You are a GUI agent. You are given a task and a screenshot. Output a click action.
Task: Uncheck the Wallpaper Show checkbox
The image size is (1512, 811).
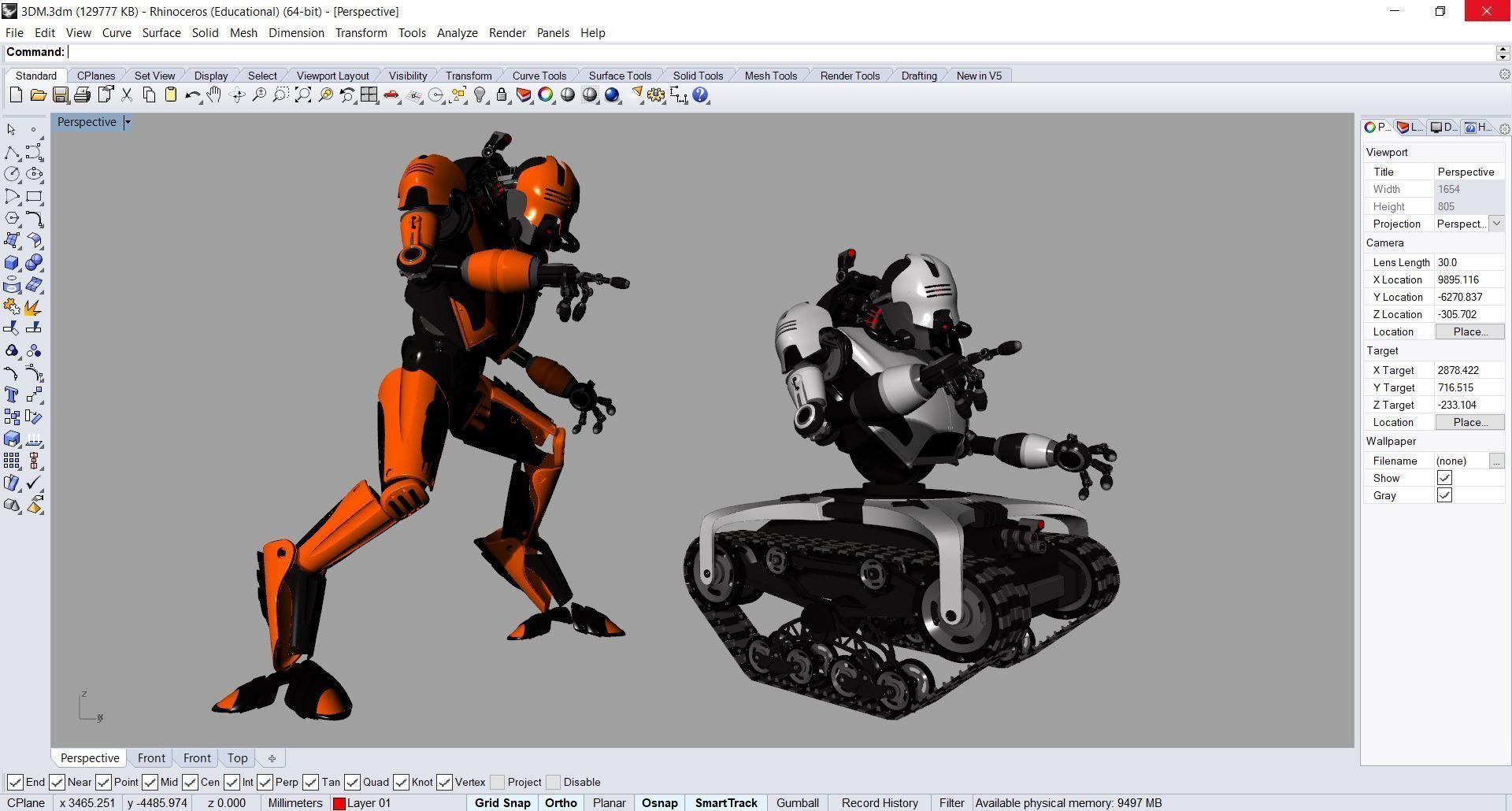[1444, 478]
